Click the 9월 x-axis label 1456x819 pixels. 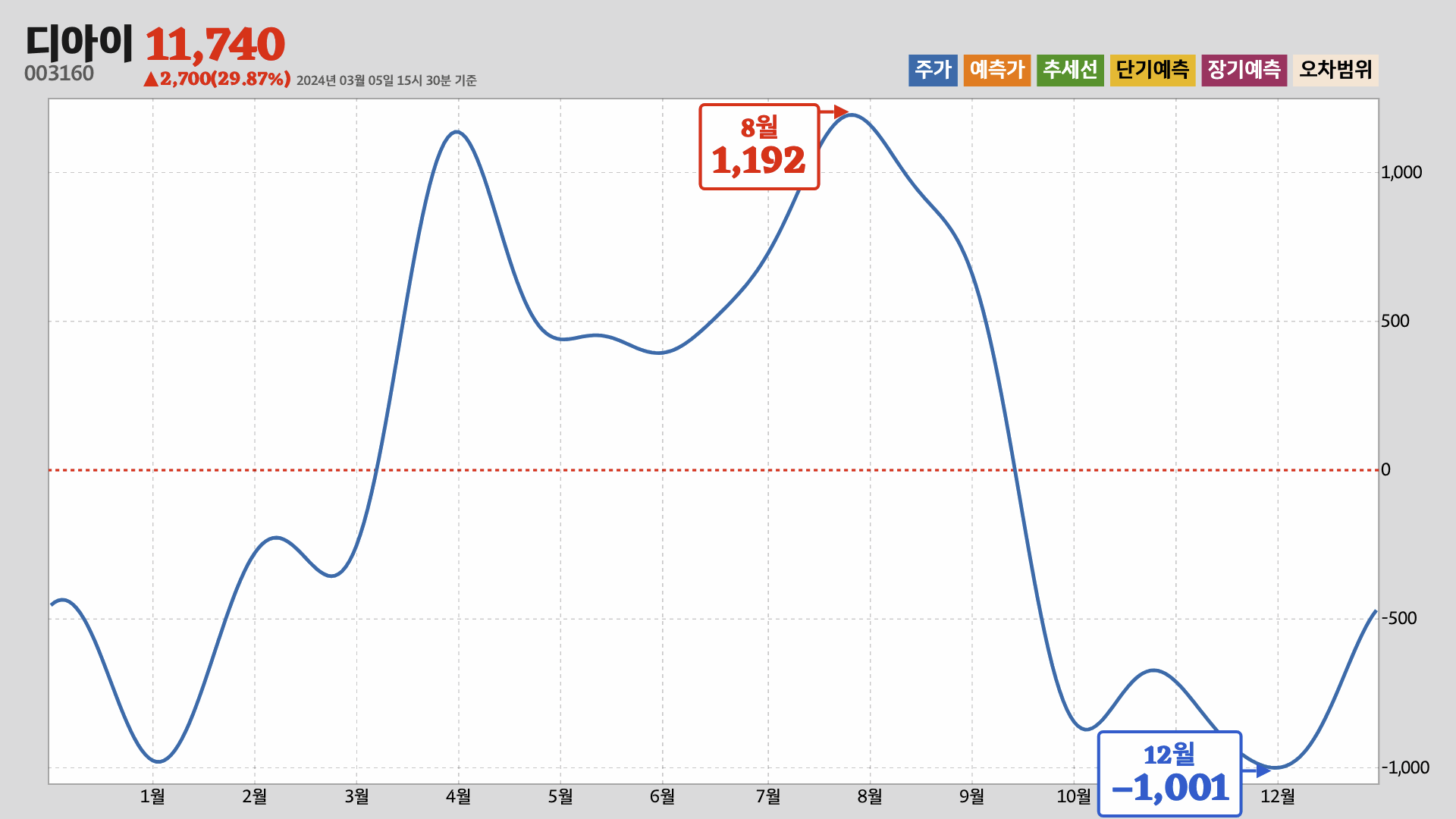click(971, 796)
